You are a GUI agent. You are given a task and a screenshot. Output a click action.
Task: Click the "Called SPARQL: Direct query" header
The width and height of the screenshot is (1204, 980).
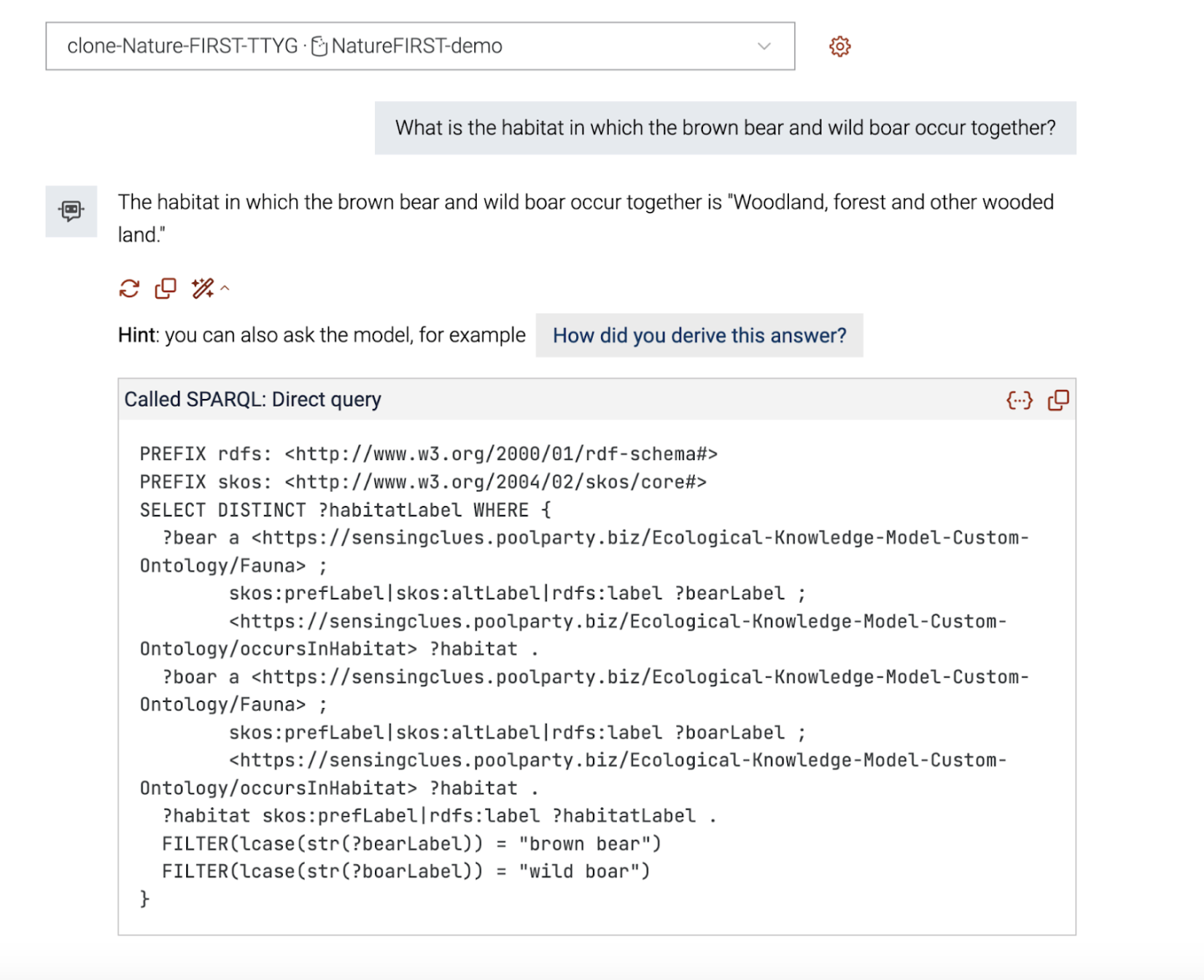[253, 400]
